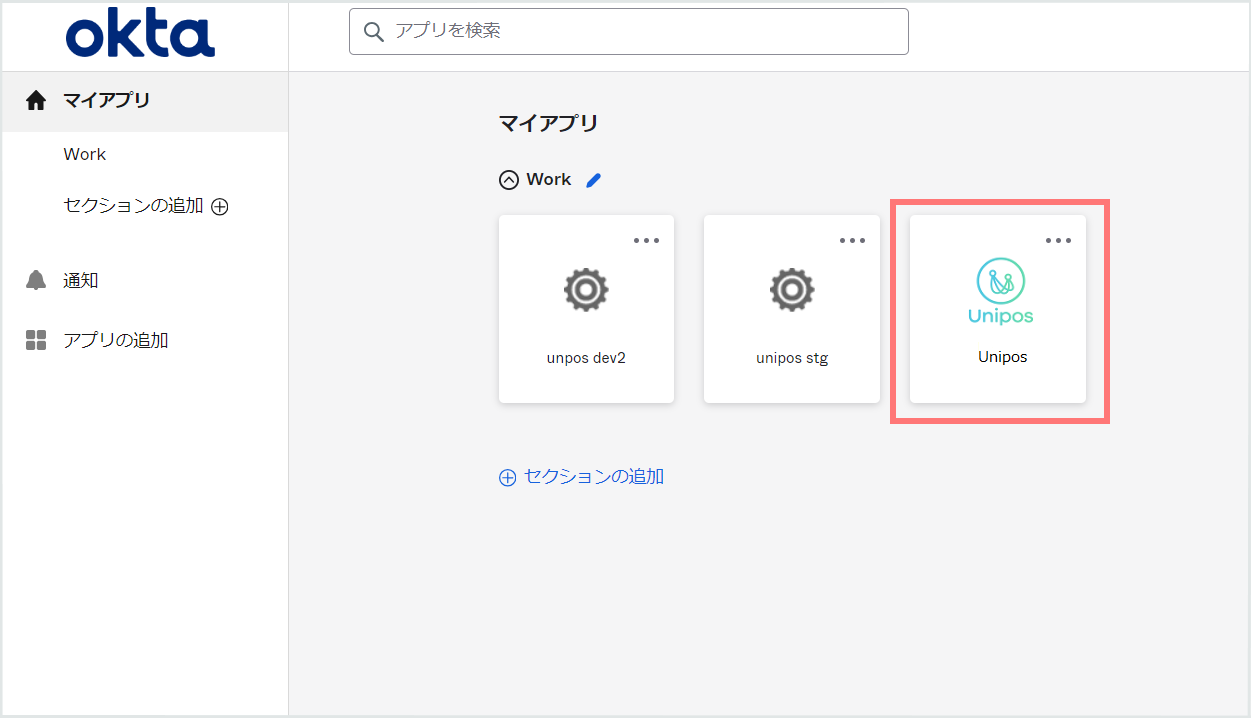1251x718 pixels.
Task: Click the gear icon on the unpos dev2 card
Action: pyautogui.click(x=586, y=290)
